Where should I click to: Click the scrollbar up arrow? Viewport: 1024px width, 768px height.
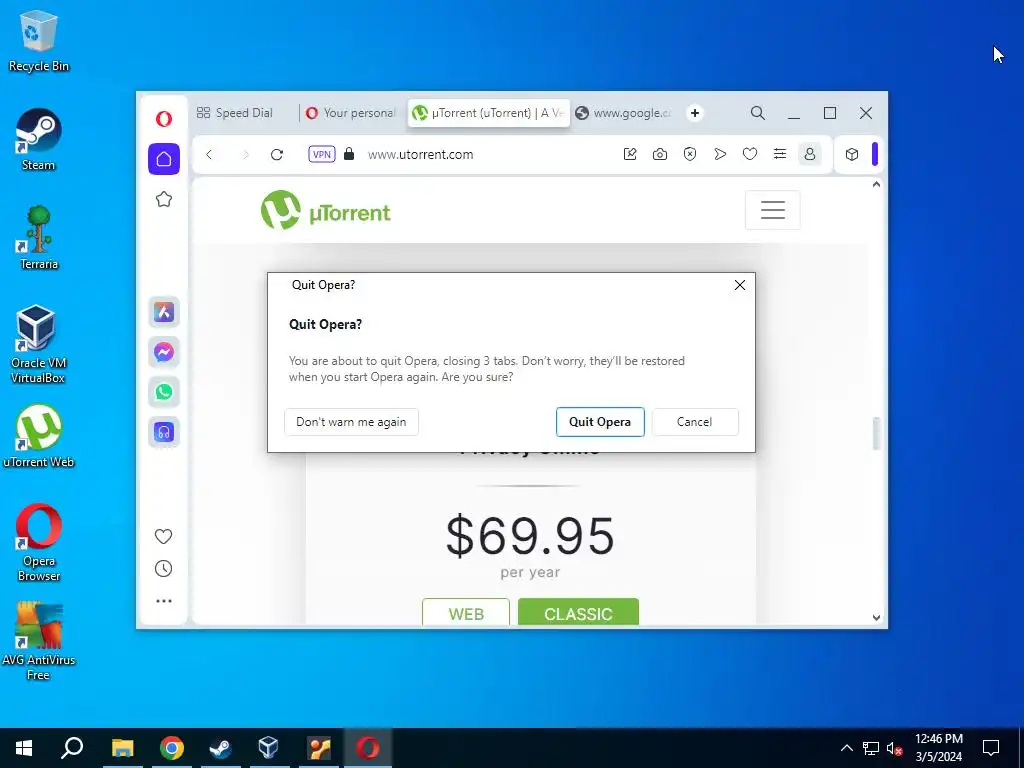pos(876,185)
